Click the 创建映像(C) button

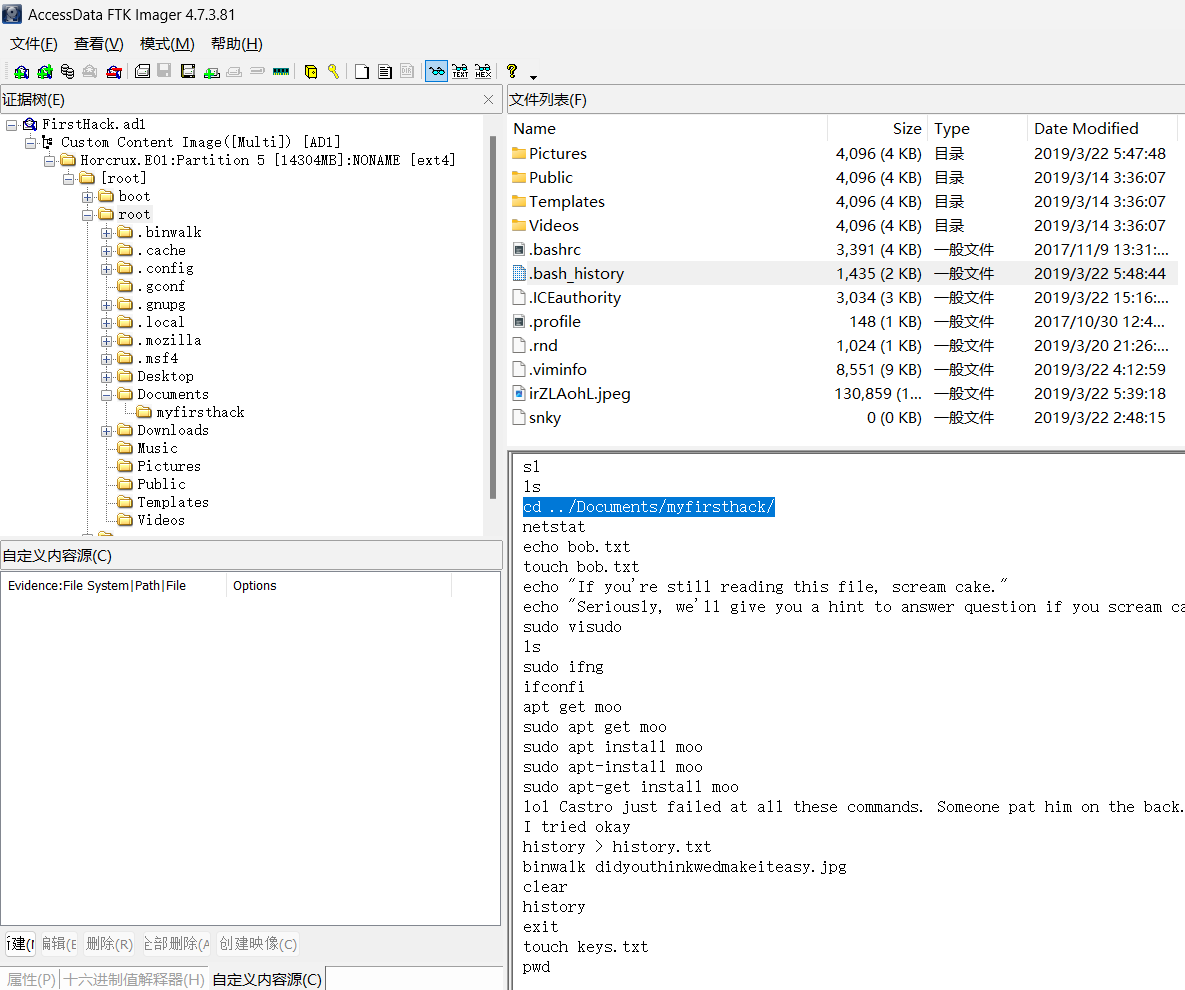[258, 944]
